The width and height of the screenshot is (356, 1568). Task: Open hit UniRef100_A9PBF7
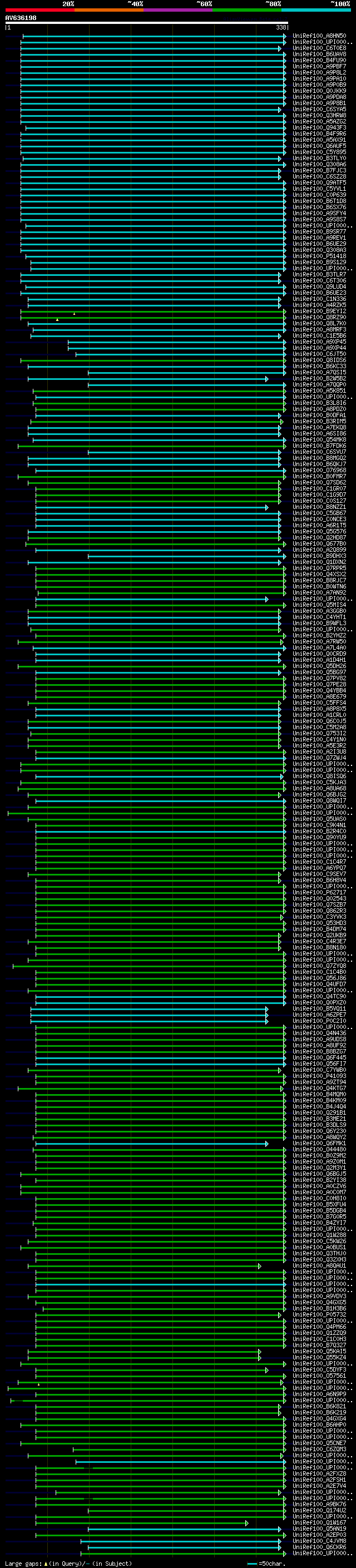(319, 67)
